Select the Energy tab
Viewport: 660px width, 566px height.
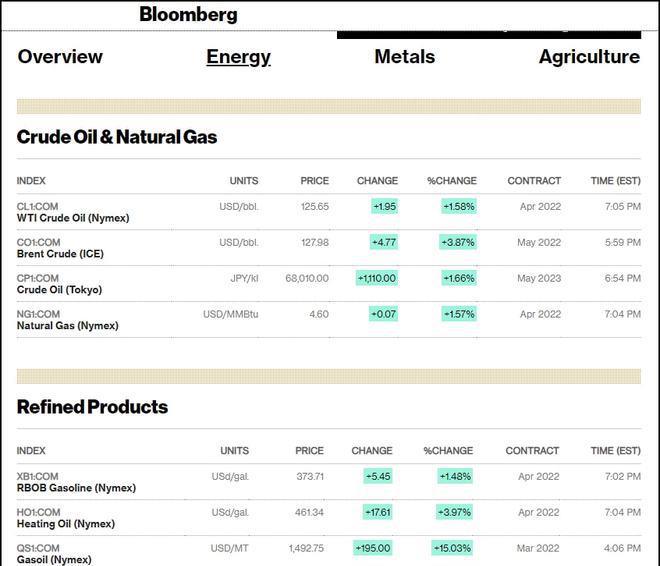(x=238, y=57)
